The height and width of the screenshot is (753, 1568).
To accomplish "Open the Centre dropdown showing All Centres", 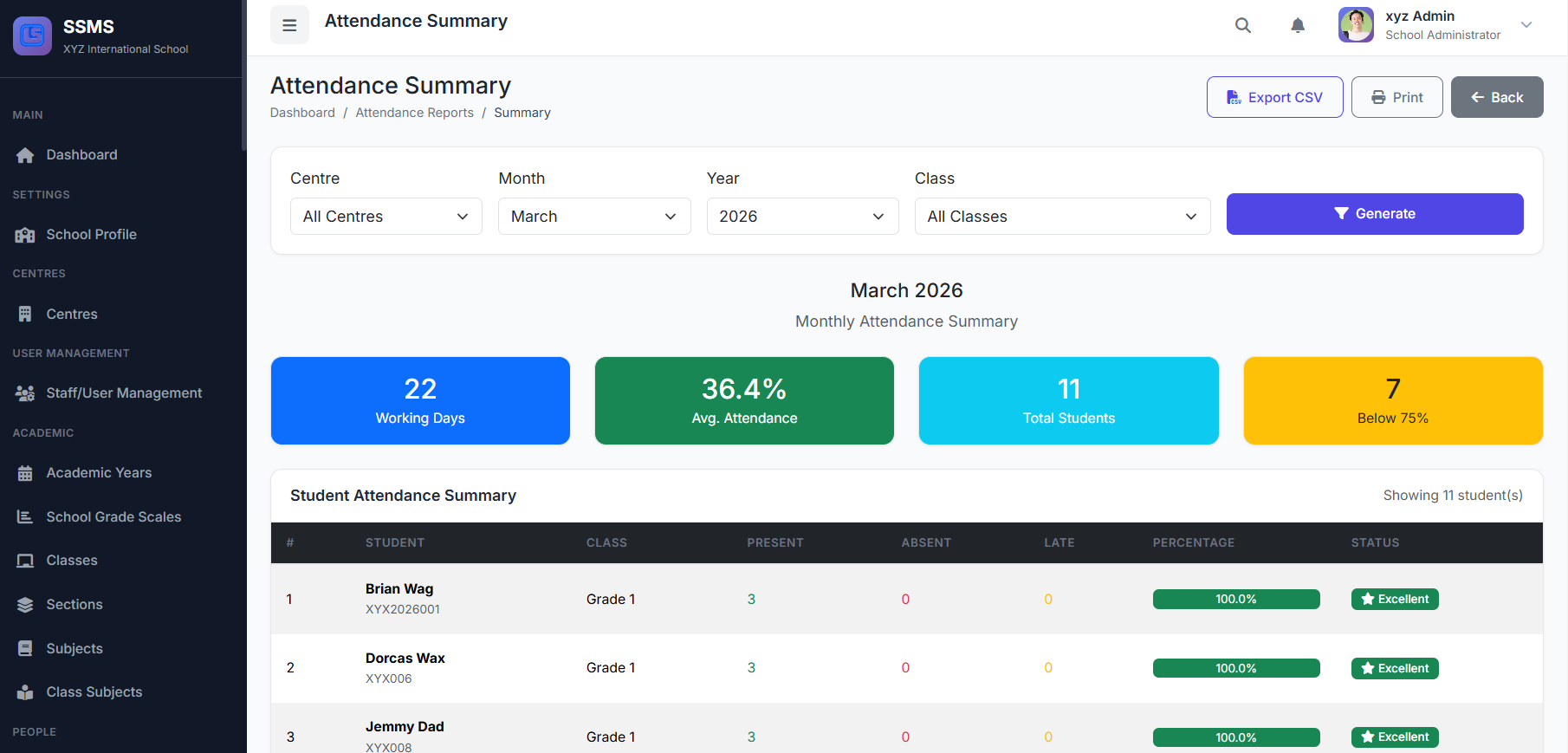I will tap(386, 217).
